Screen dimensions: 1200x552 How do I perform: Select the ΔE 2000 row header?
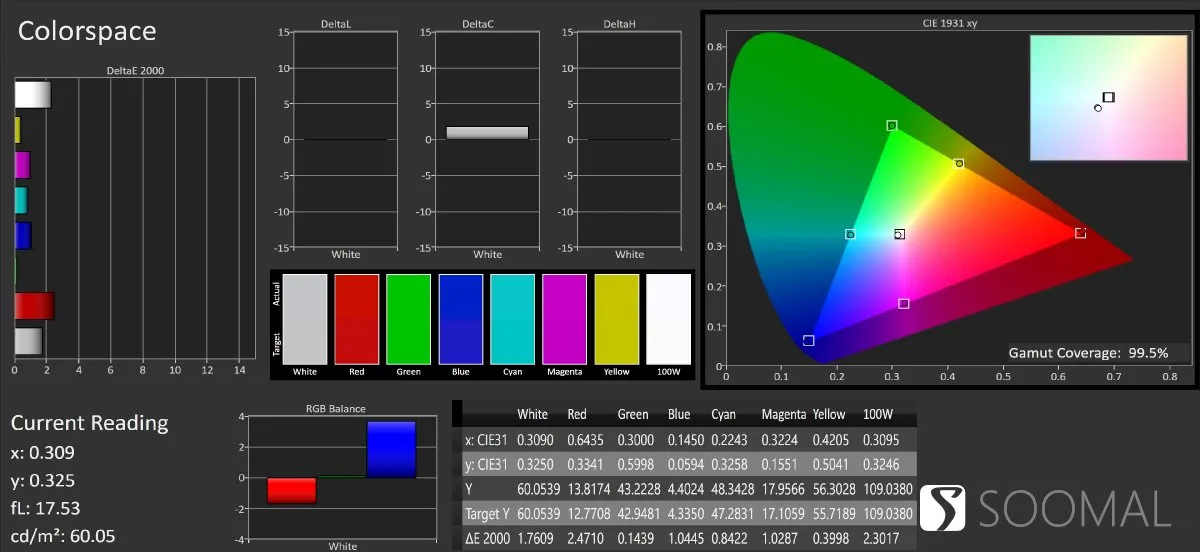tap(487, 539)
